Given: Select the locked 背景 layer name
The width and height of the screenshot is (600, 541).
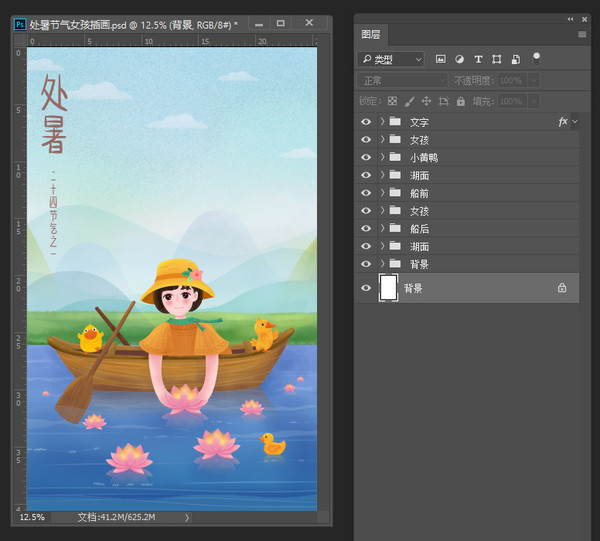Looking at the screenshot, I should (413, 288).
